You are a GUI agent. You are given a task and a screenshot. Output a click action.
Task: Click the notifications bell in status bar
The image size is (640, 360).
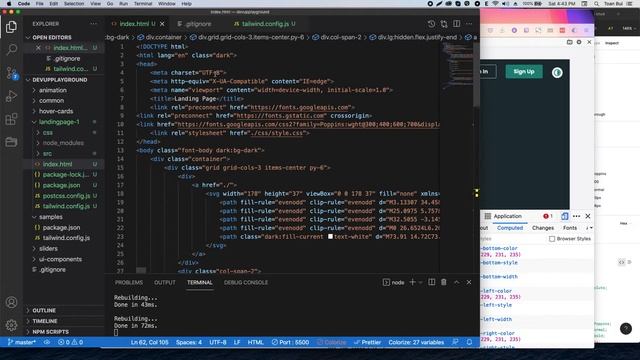(x=469, y=342)
